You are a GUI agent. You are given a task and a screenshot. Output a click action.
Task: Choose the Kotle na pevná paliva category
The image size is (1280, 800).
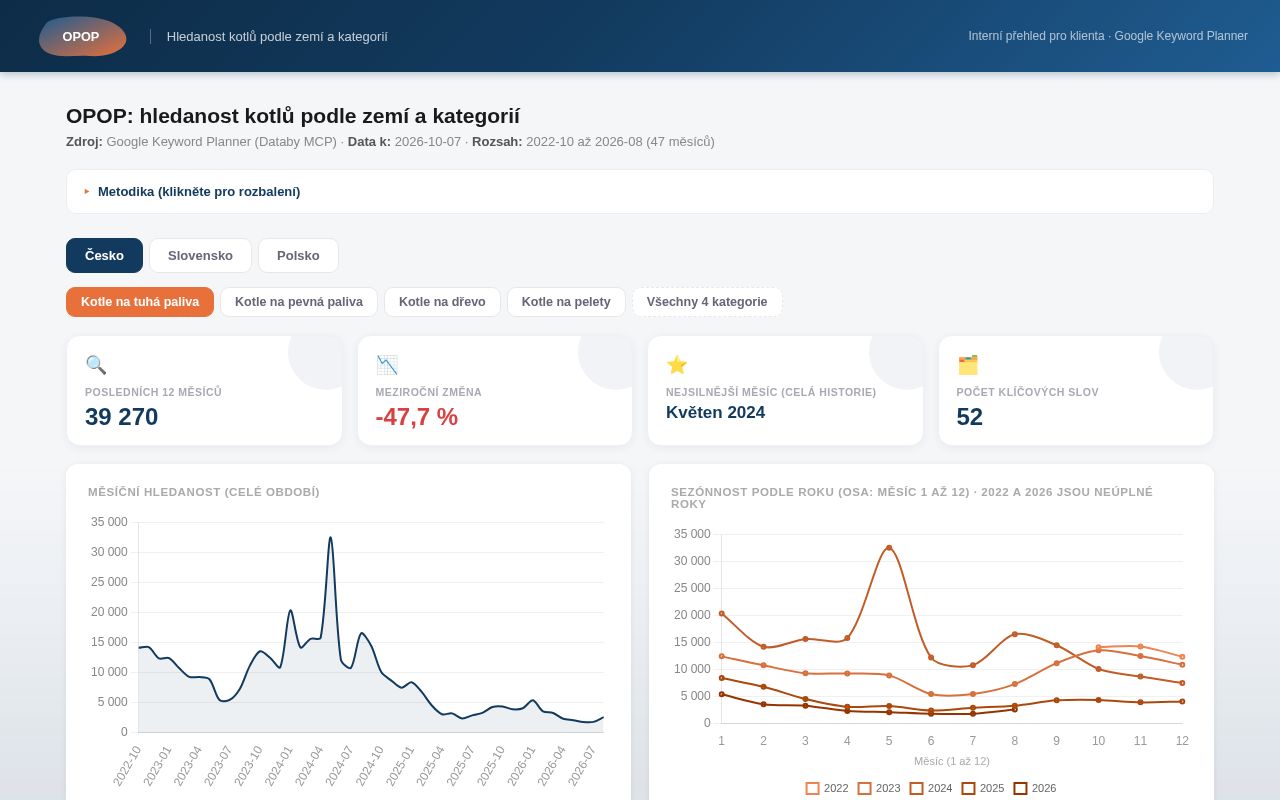pyautogui.click(x=299, y=302)
